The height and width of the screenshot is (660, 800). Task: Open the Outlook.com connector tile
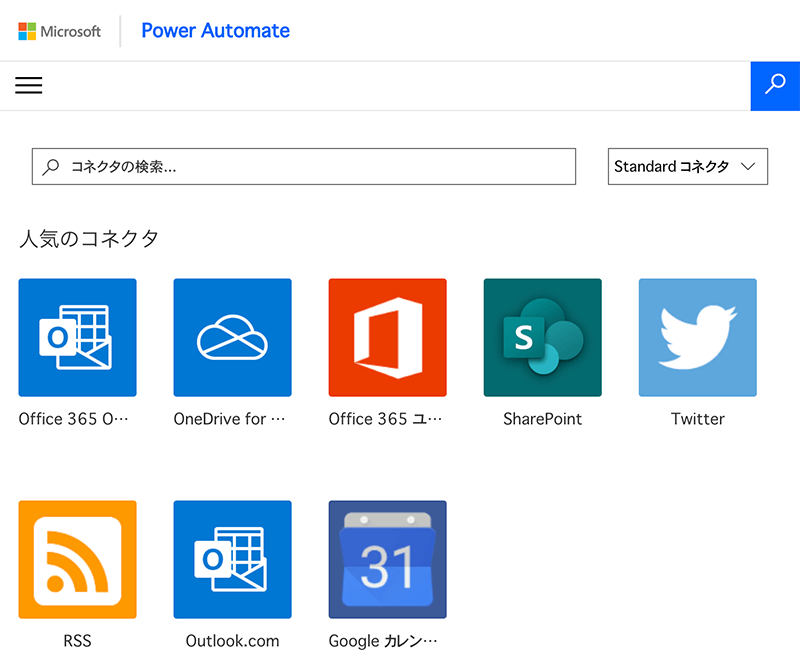tap(233, 560)
